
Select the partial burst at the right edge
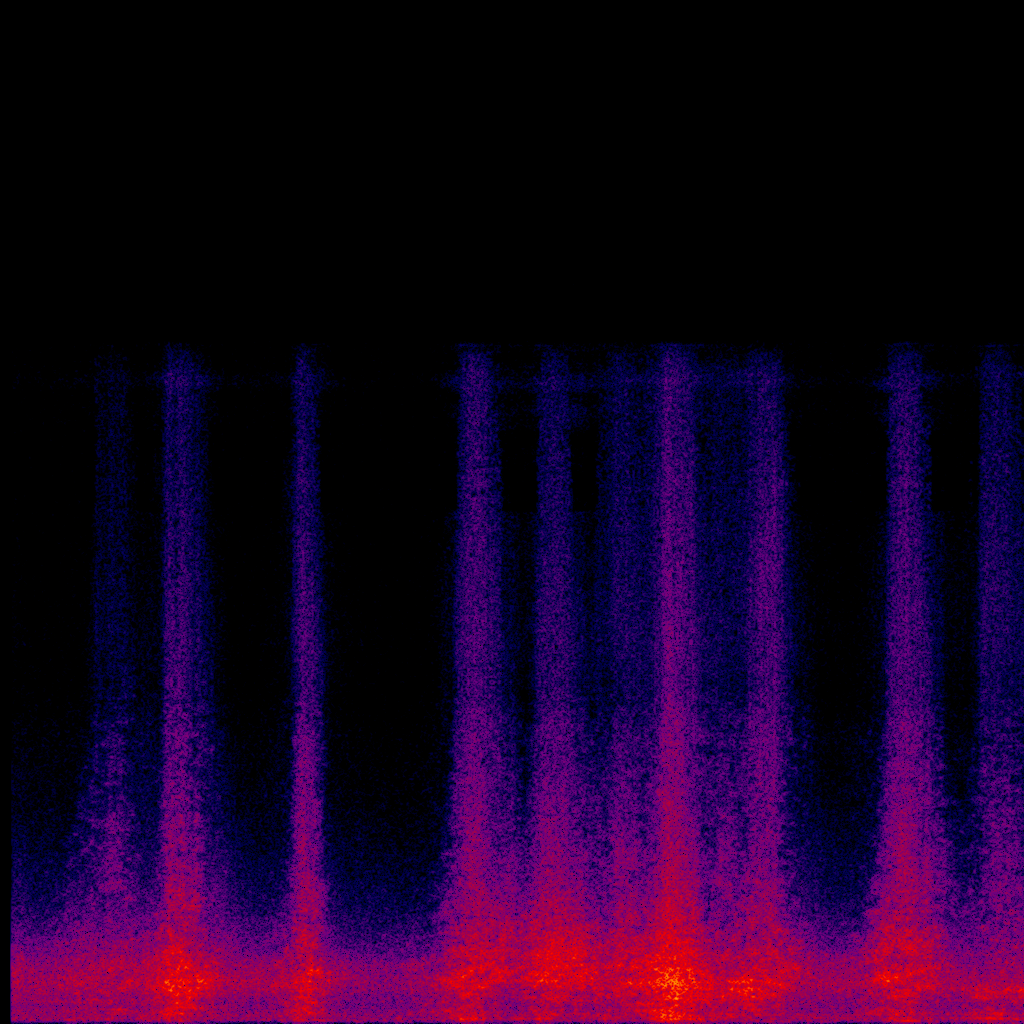pos(1000,600)
